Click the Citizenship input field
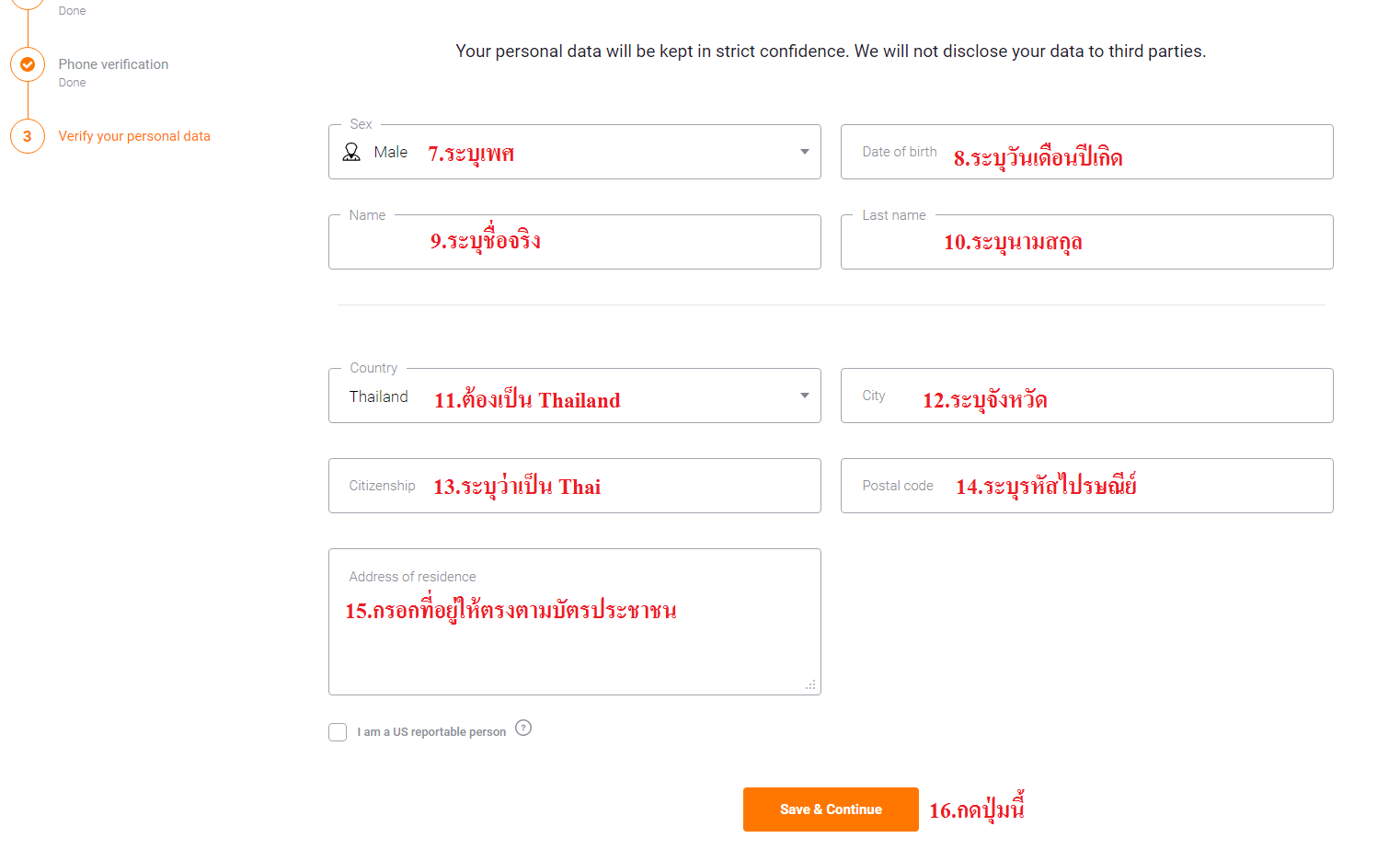Viewport: 1400px width, 861px height. 575,486
